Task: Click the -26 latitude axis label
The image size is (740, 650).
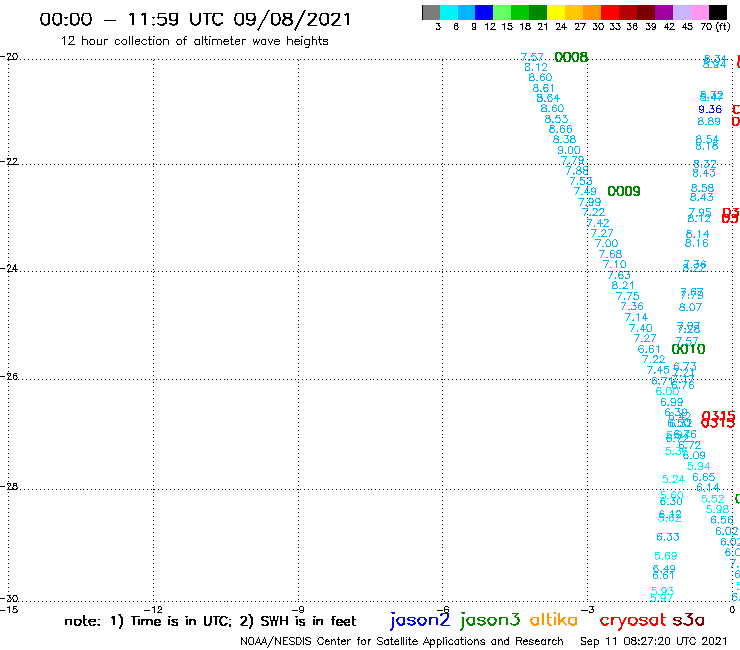Action: [9, 377]
